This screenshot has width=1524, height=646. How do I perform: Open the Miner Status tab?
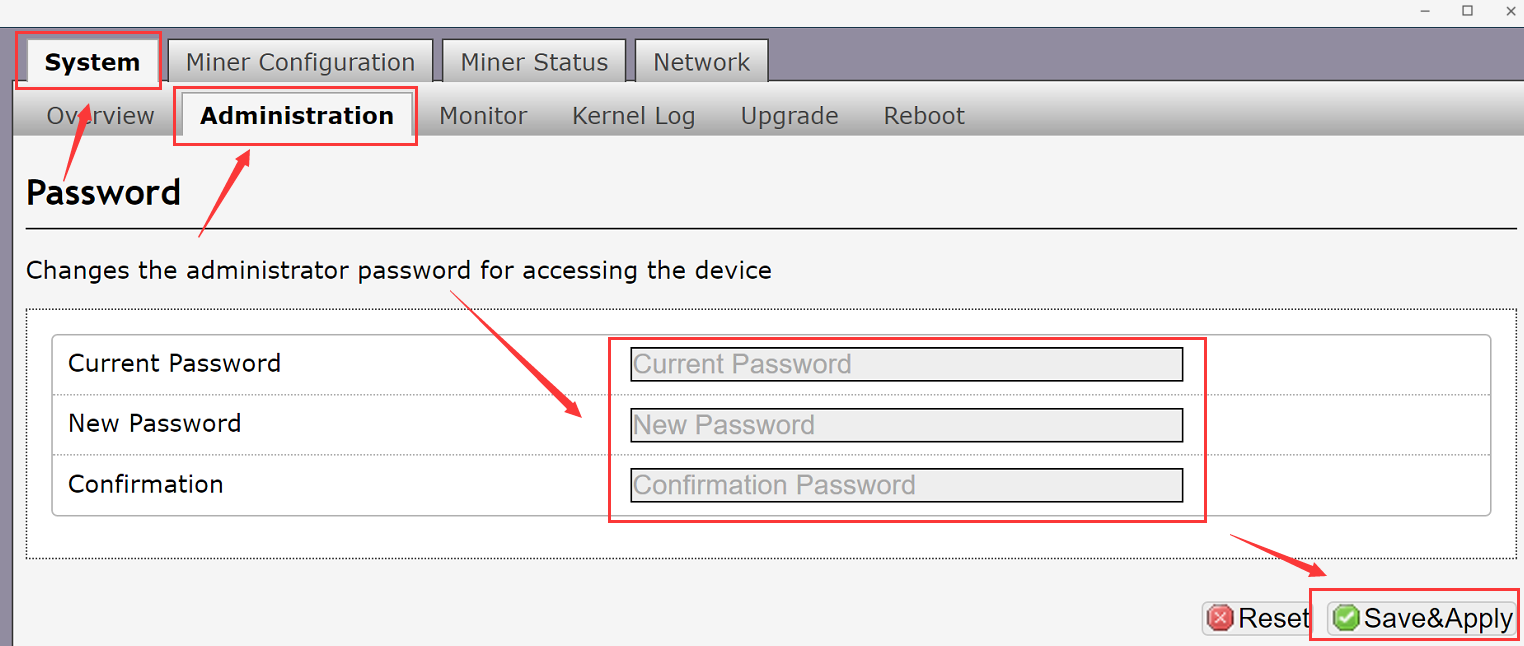tap(534, 61)
